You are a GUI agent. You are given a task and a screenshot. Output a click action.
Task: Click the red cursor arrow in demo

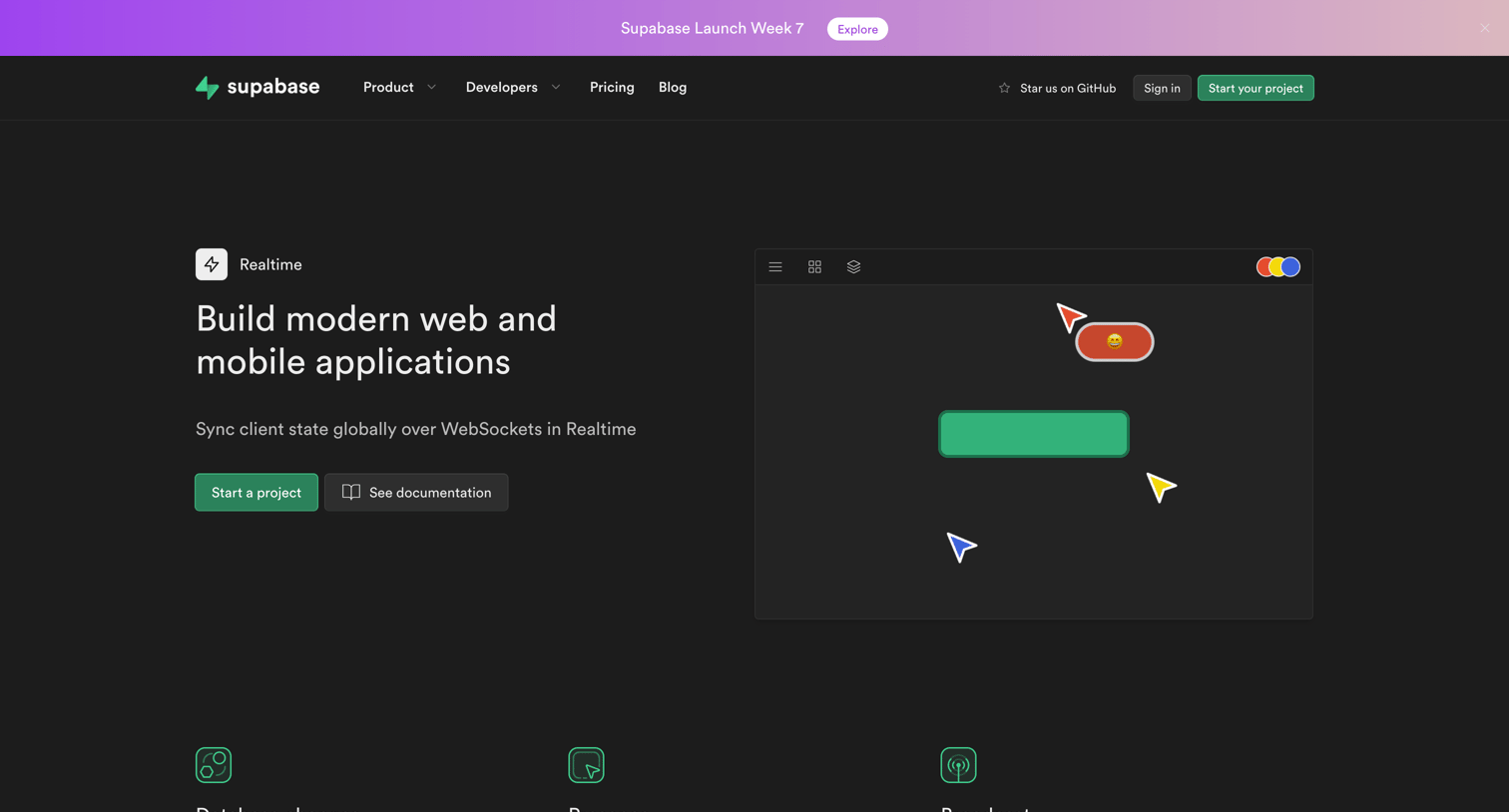[1070, 317]
